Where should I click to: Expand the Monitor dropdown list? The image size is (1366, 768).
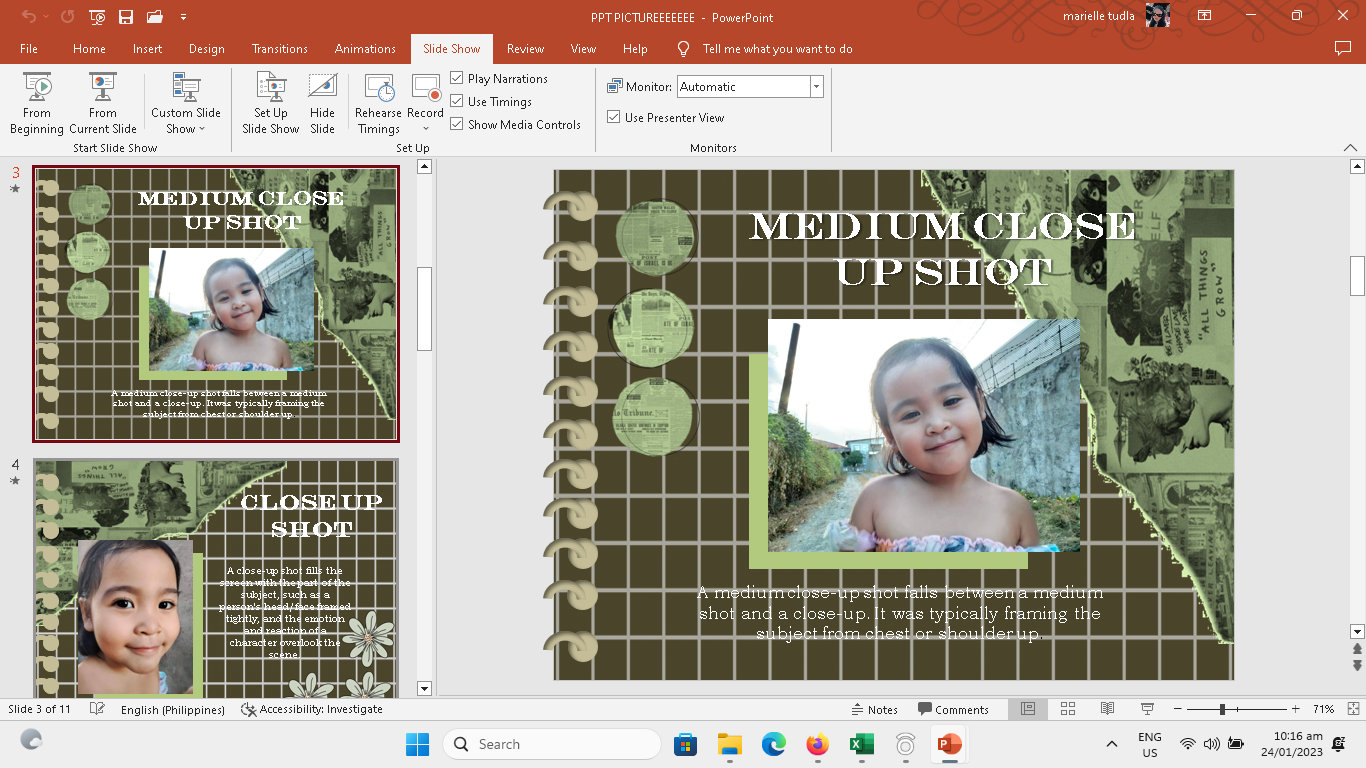pyautogui.click(x=816, y=87)
